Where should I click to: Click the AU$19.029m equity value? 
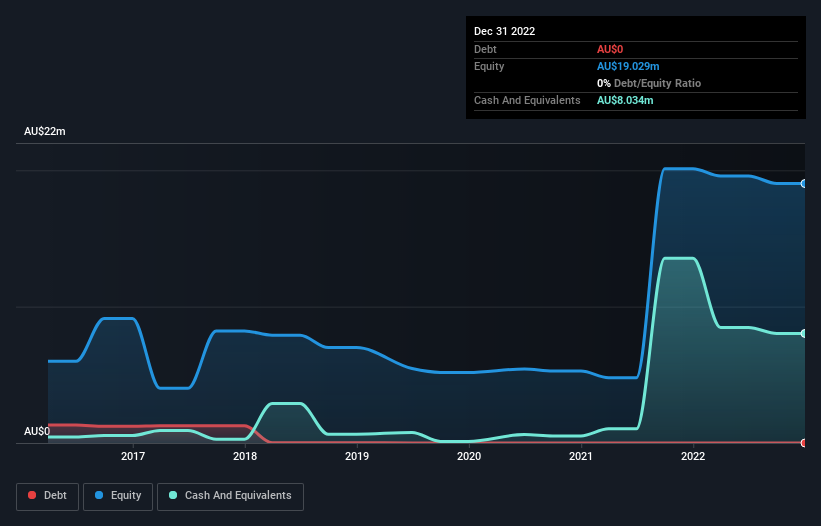pos(628,66)
